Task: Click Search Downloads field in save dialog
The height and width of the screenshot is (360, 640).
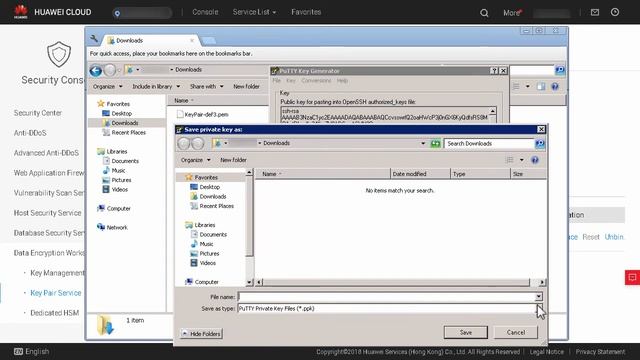Action: point(489,144)
